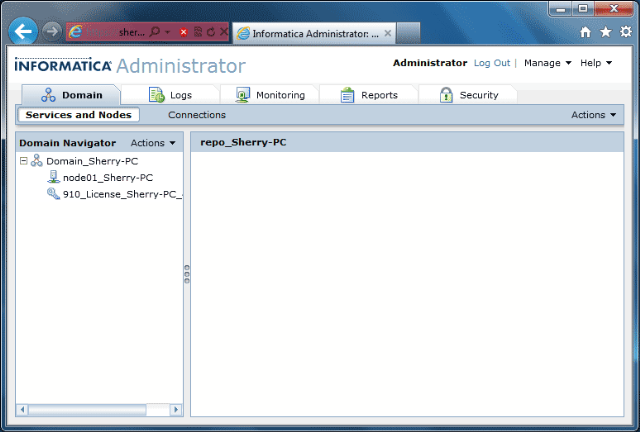The image size is (640, 432).
Task: Click the Logs tab's document icon
Action: 157,95
